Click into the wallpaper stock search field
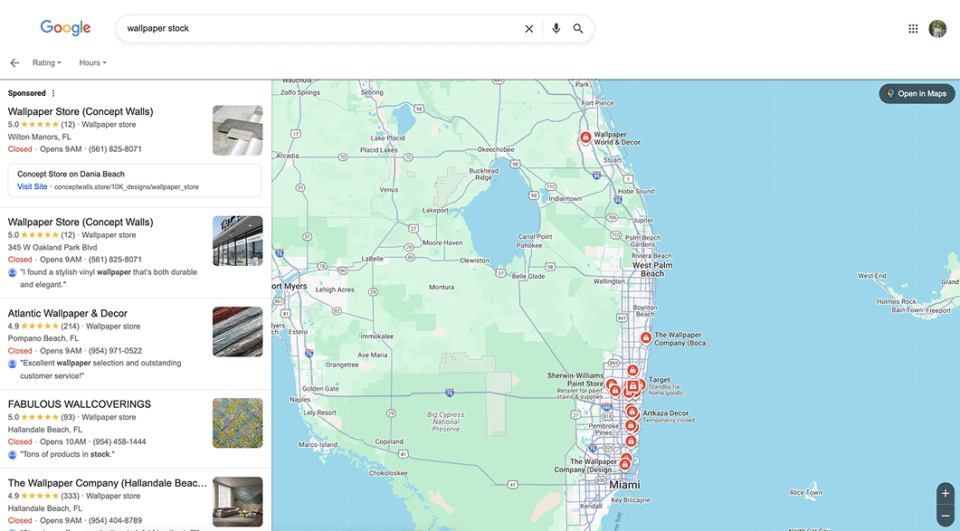Viewport: 960px width, 531px height. (x=320, y=29)
